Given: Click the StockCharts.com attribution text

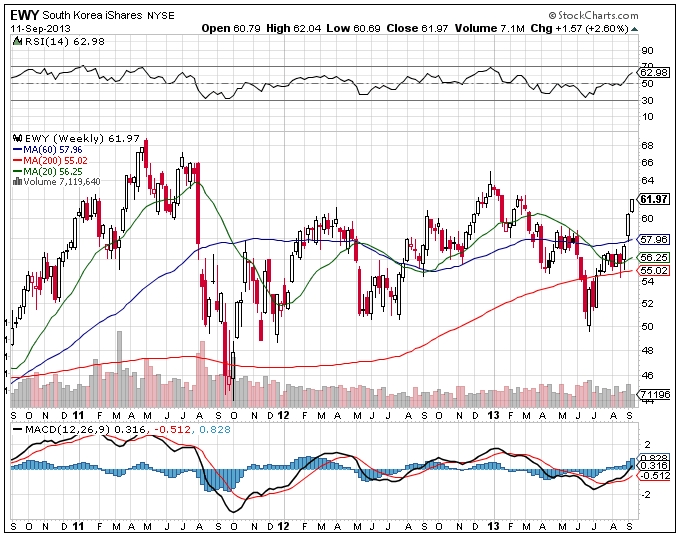Looking at the screenshot, I should 593,16.
